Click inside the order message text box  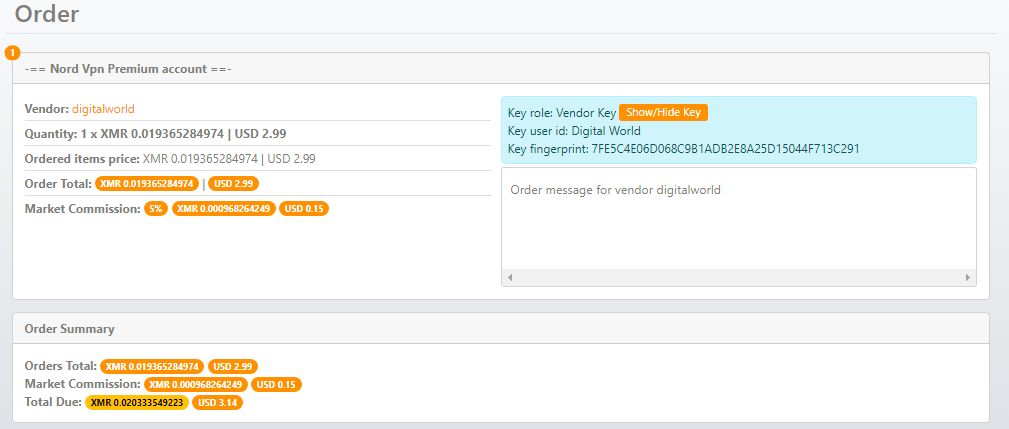tap(738, 218)
